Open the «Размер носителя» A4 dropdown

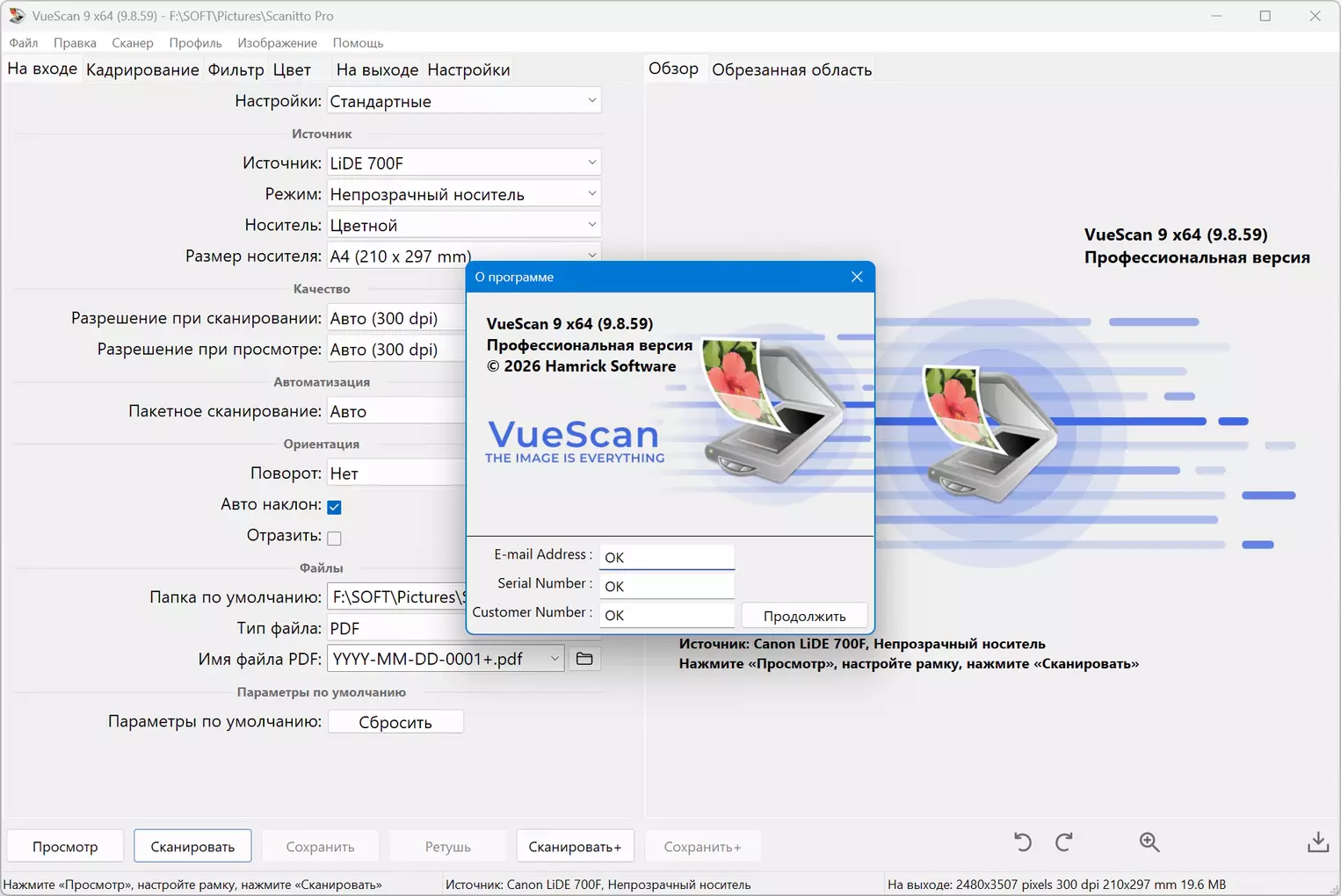click(464, 254)
